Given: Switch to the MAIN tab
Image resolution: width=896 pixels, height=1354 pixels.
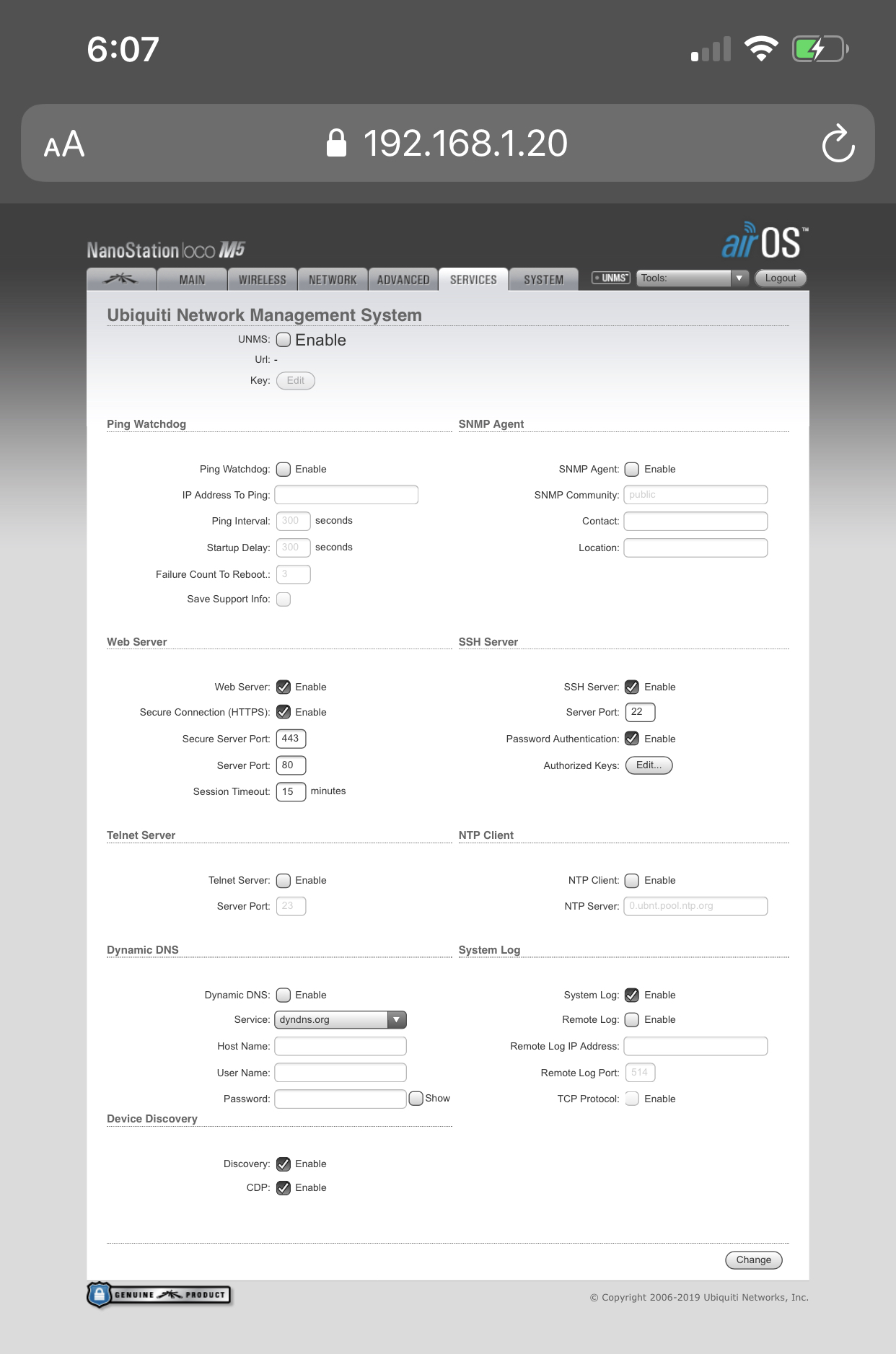Looking at the screenshot, I should 192,279.
